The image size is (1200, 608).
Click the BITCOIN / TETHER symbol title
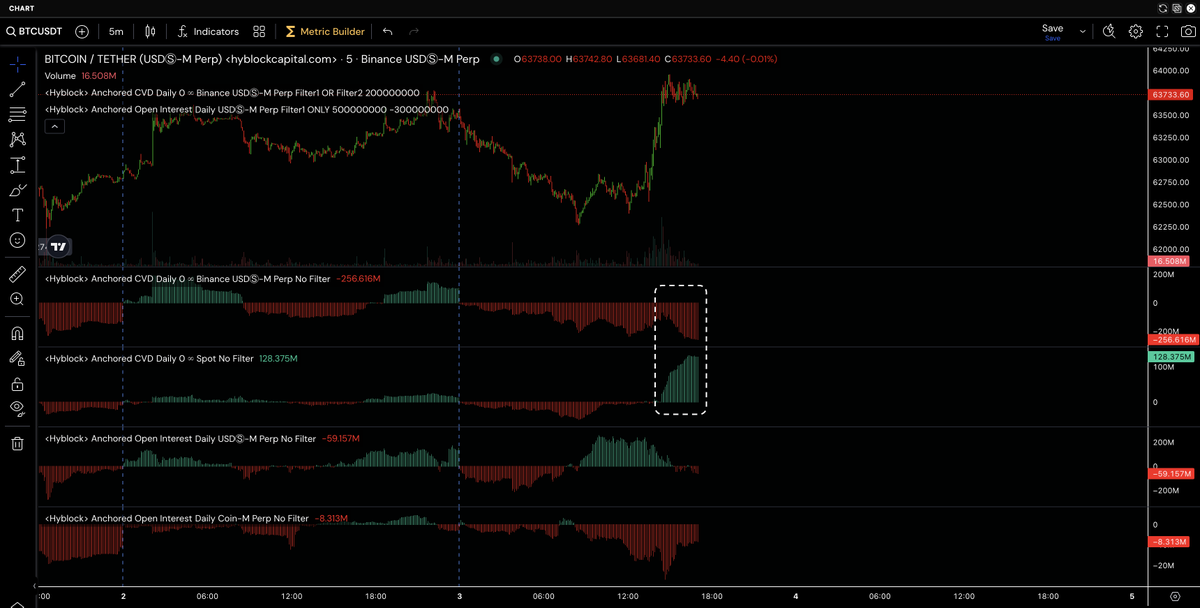point(262,59)
